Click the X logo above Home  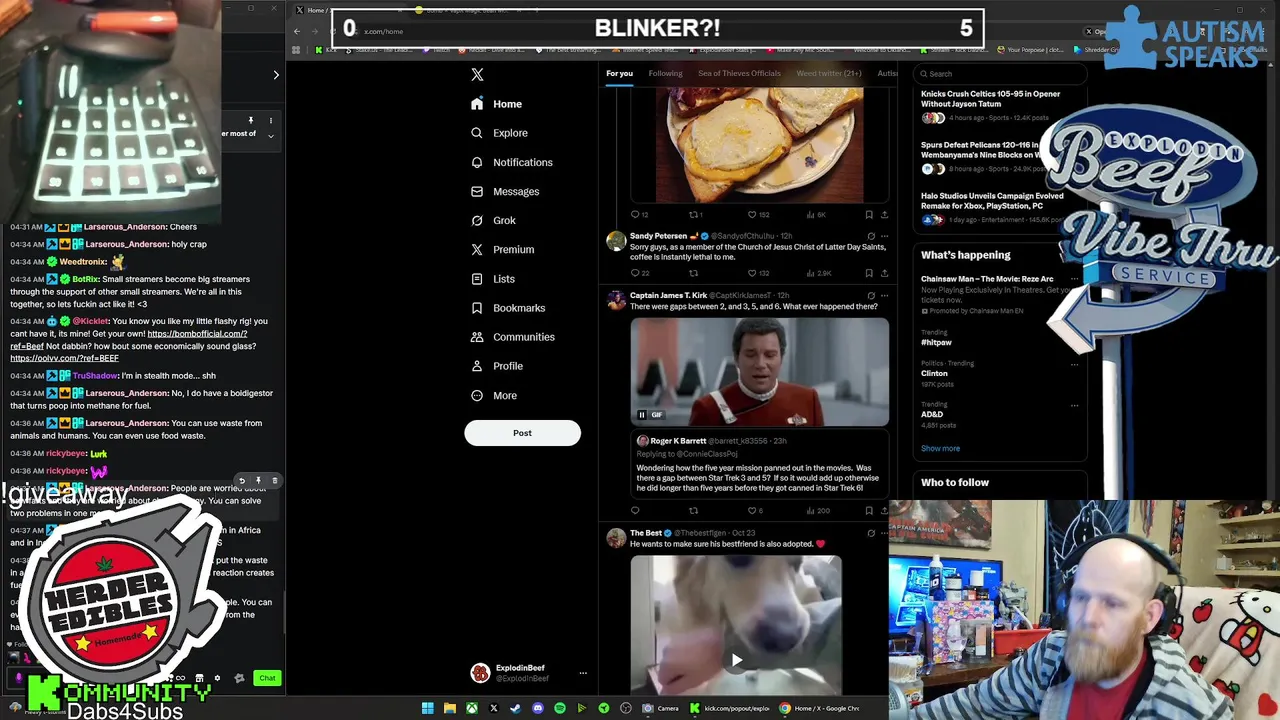click(477, 75)
